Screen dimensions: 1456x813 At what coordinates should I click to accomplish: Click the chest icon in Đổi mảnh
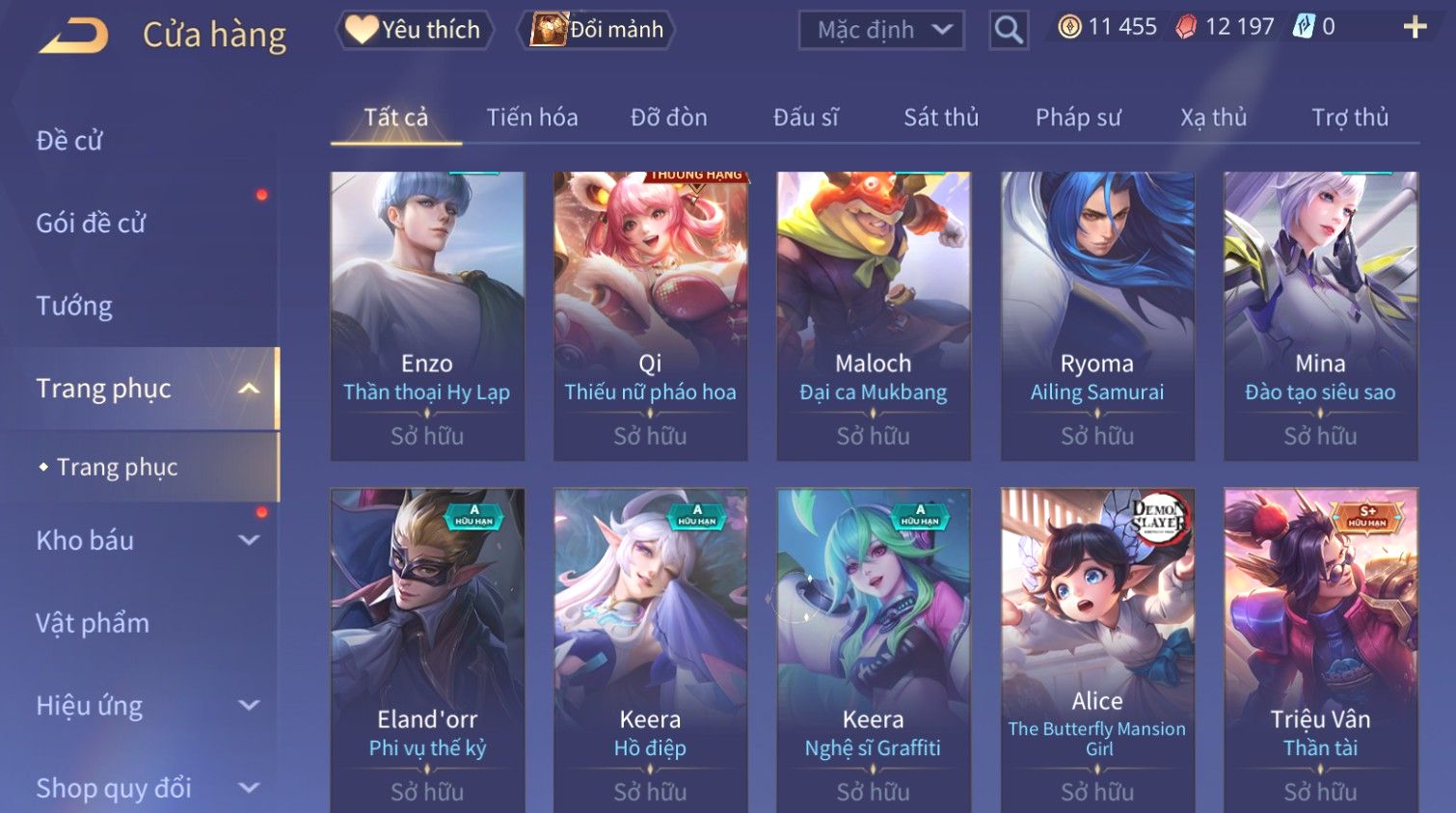click(549, 29)
